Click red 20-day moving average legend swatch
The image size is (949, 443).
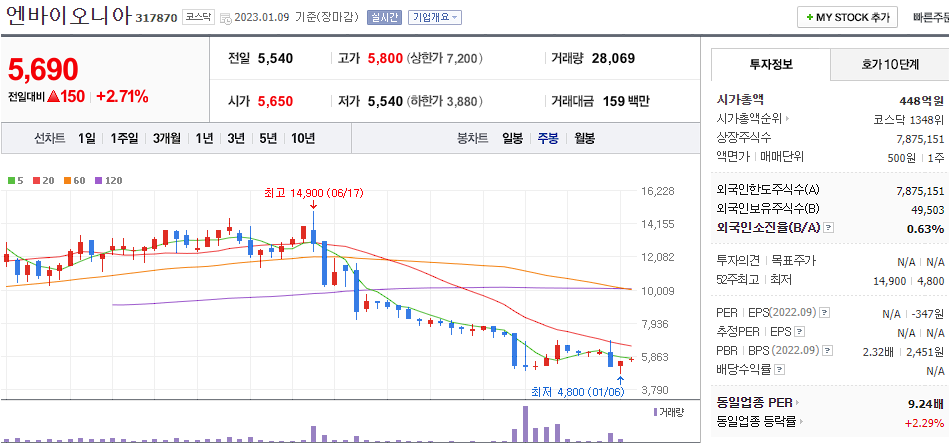[x=36, y=180]
